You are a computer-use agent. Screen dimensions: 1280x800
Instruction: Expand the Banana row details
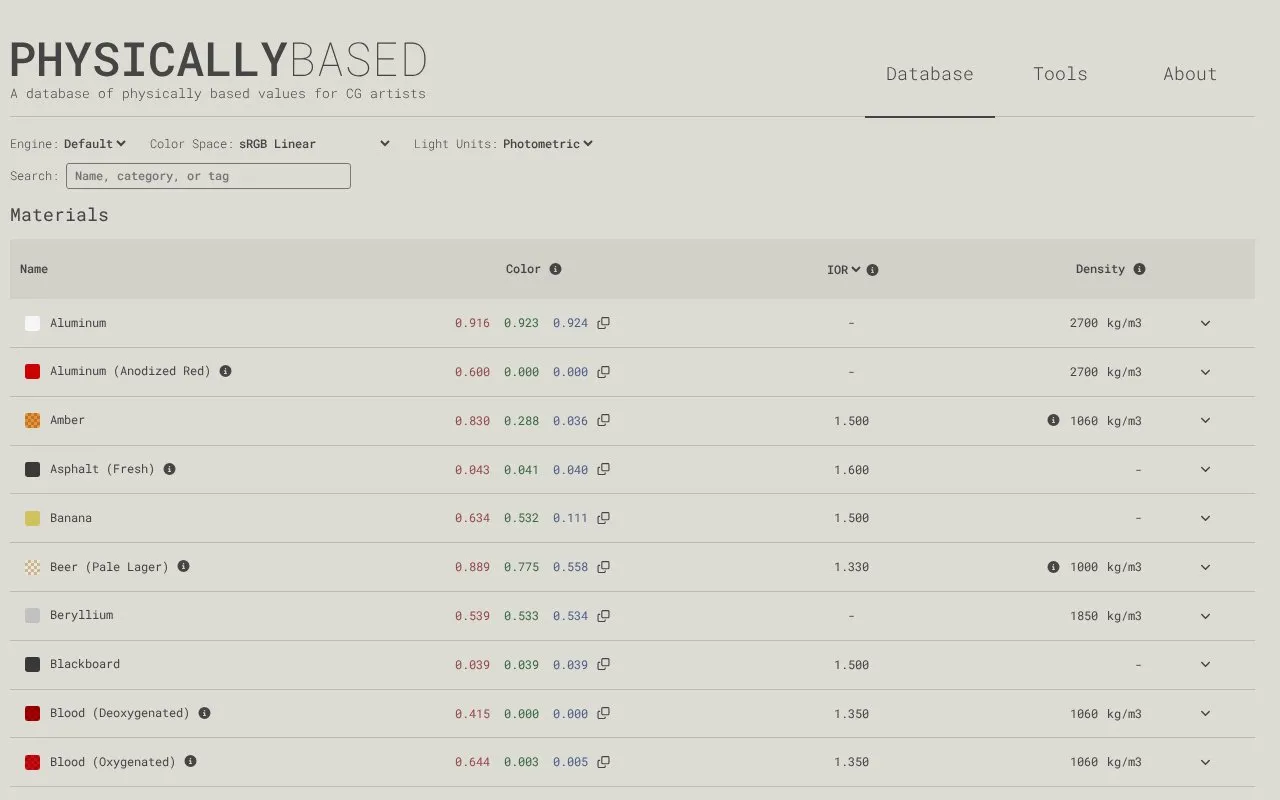point(1205,518)
